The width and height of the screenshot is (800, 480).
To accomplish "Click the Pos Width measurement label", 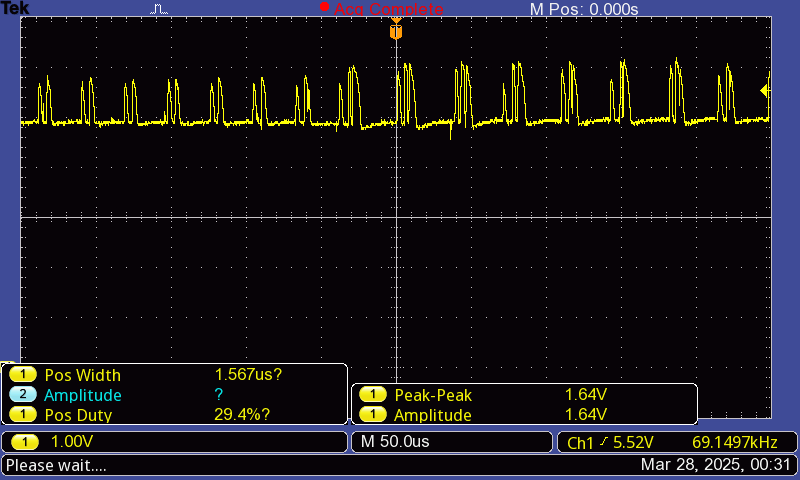I will (83, 375).
